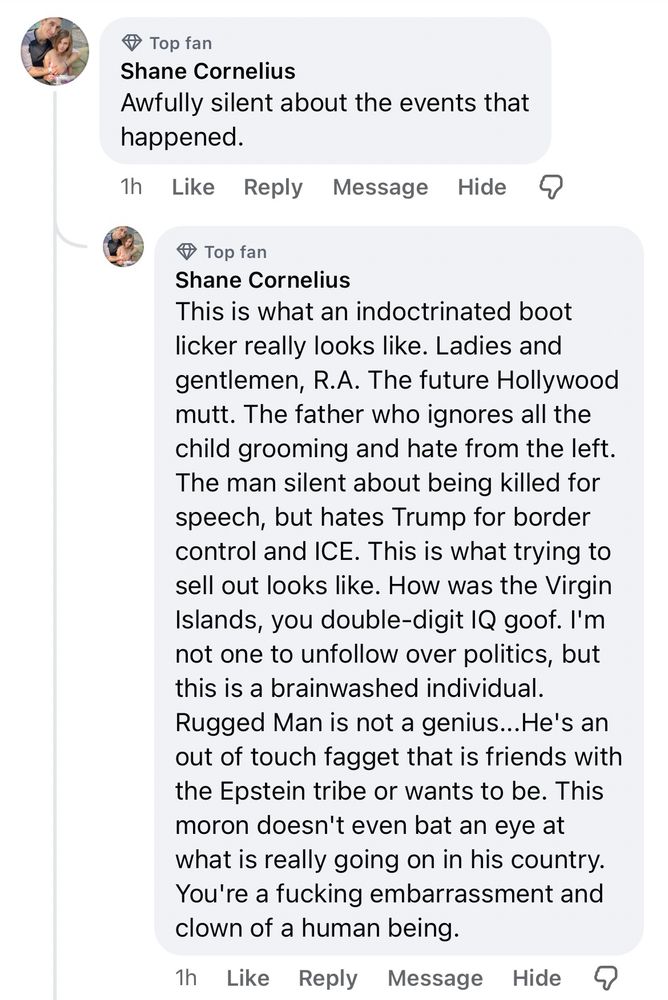This screenshot has height=1000, width=668.
Task: Like the top comment about being silent
Action: pyautogui.click(x=193, y=187)
